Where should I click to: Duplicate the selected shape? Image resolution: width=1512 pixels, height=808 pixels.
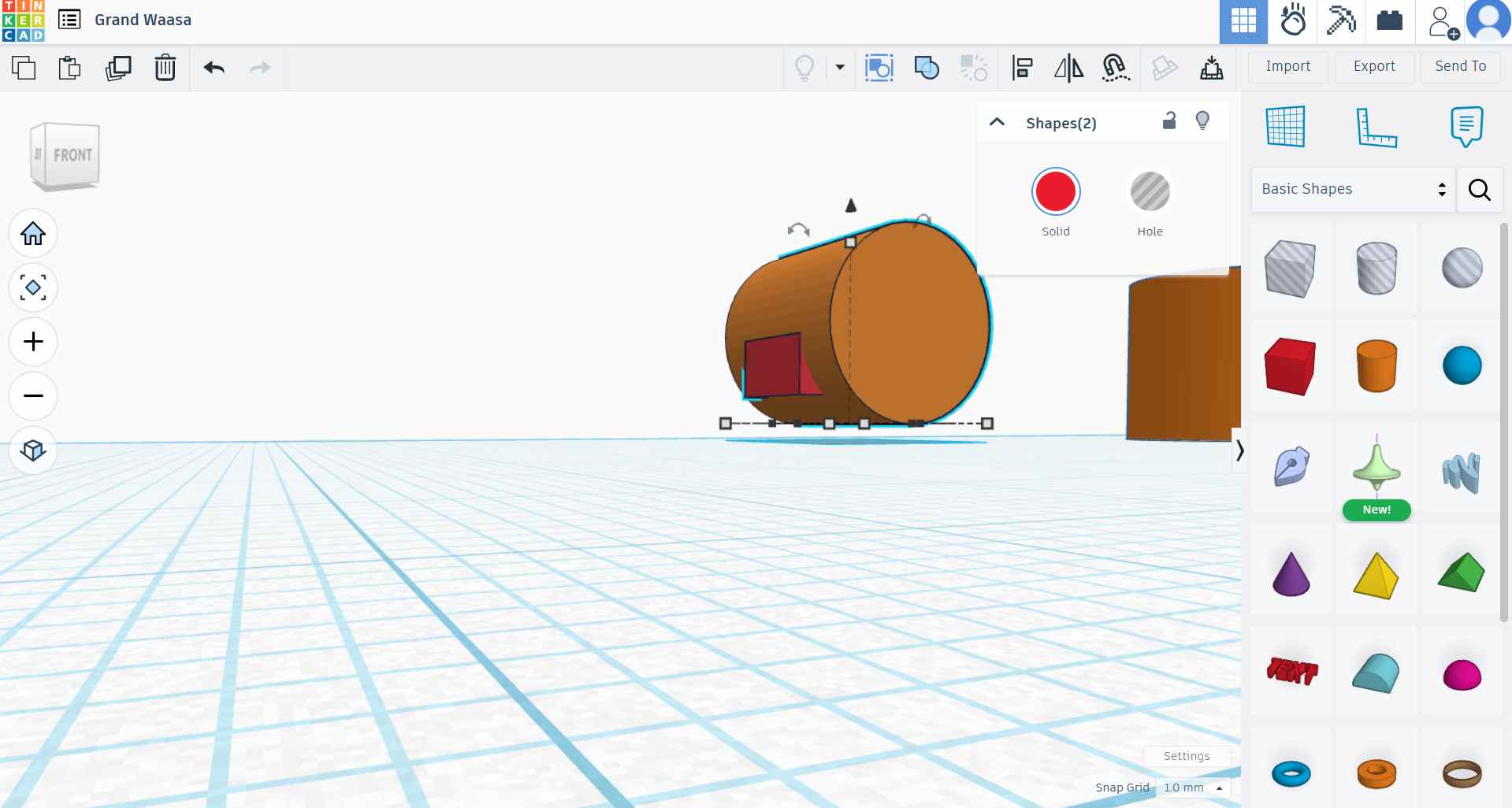click(x=118, y=68)
